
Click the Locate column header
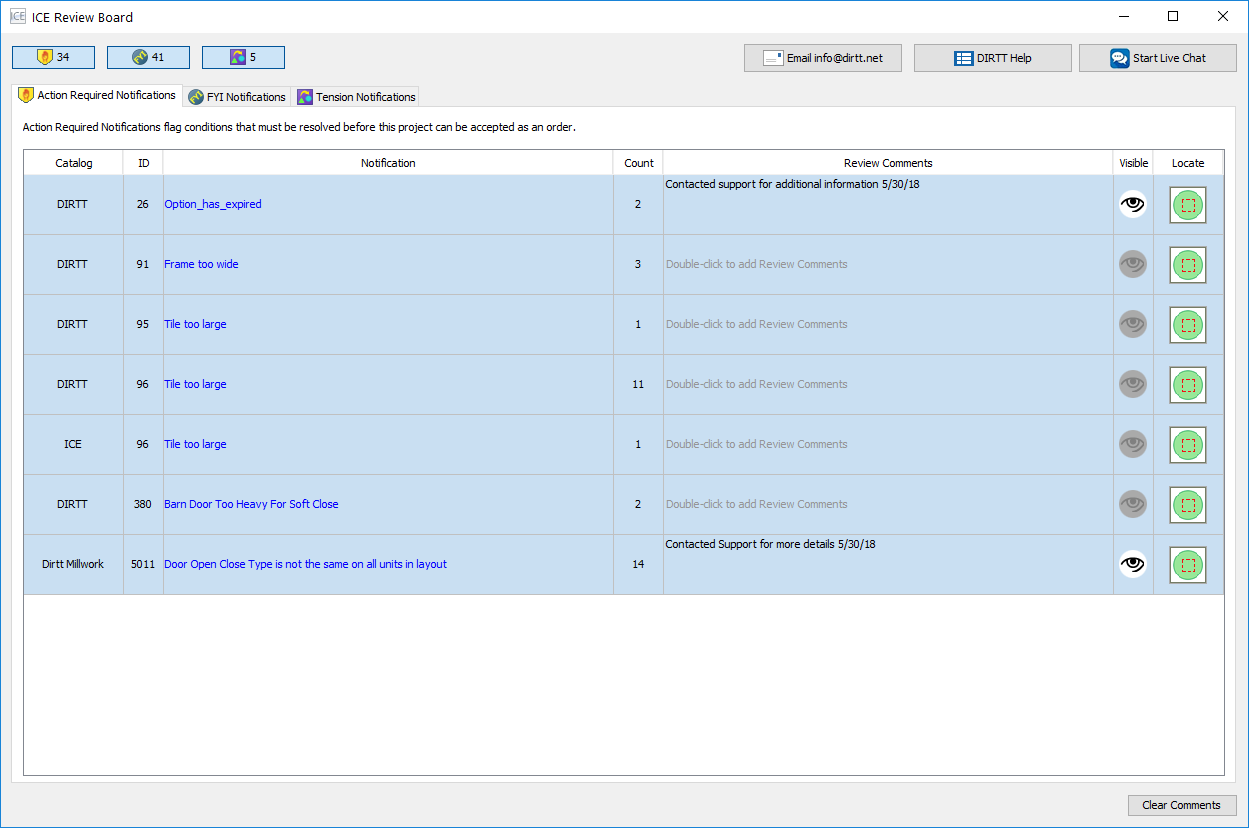[1188, 163]
